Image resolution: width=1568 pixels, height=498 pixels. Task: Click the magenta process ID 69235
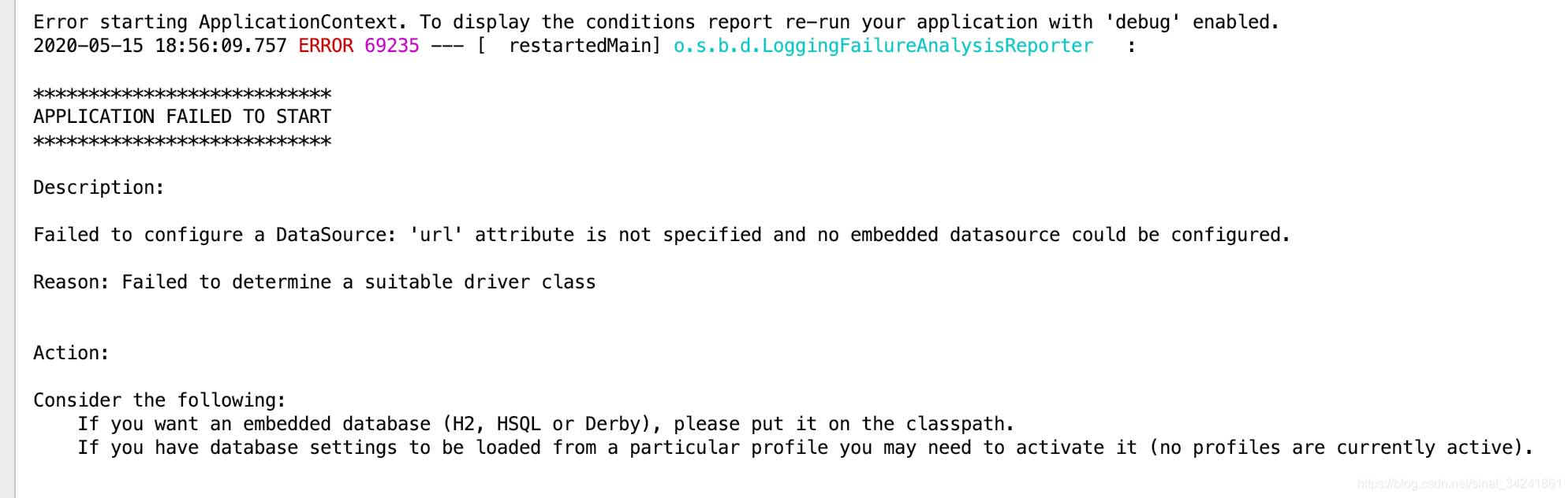pos(391,46)
